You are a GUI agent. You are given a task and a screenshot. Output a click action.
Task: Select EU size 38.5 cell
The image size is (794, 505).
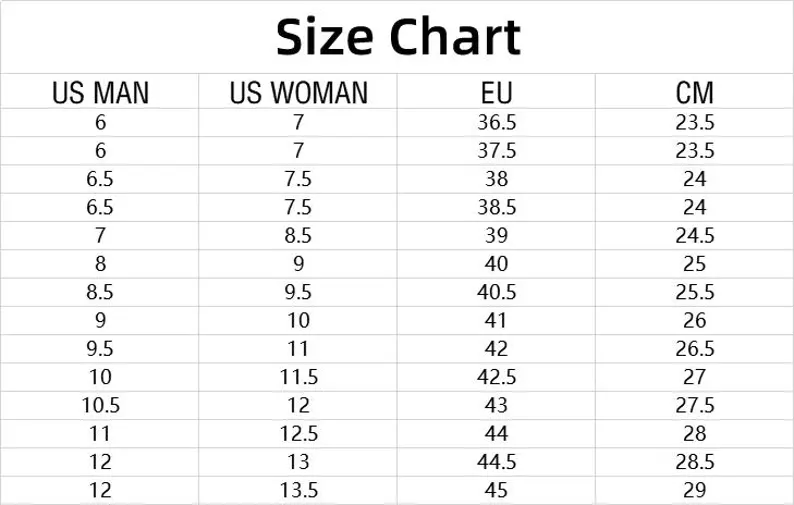tap(496, 208)
